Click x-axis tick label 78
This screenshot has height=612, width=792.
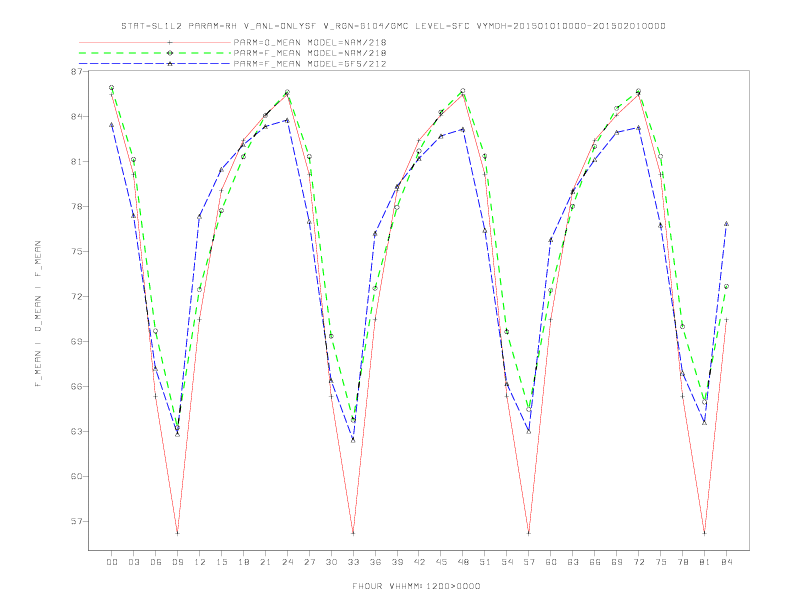682,562
